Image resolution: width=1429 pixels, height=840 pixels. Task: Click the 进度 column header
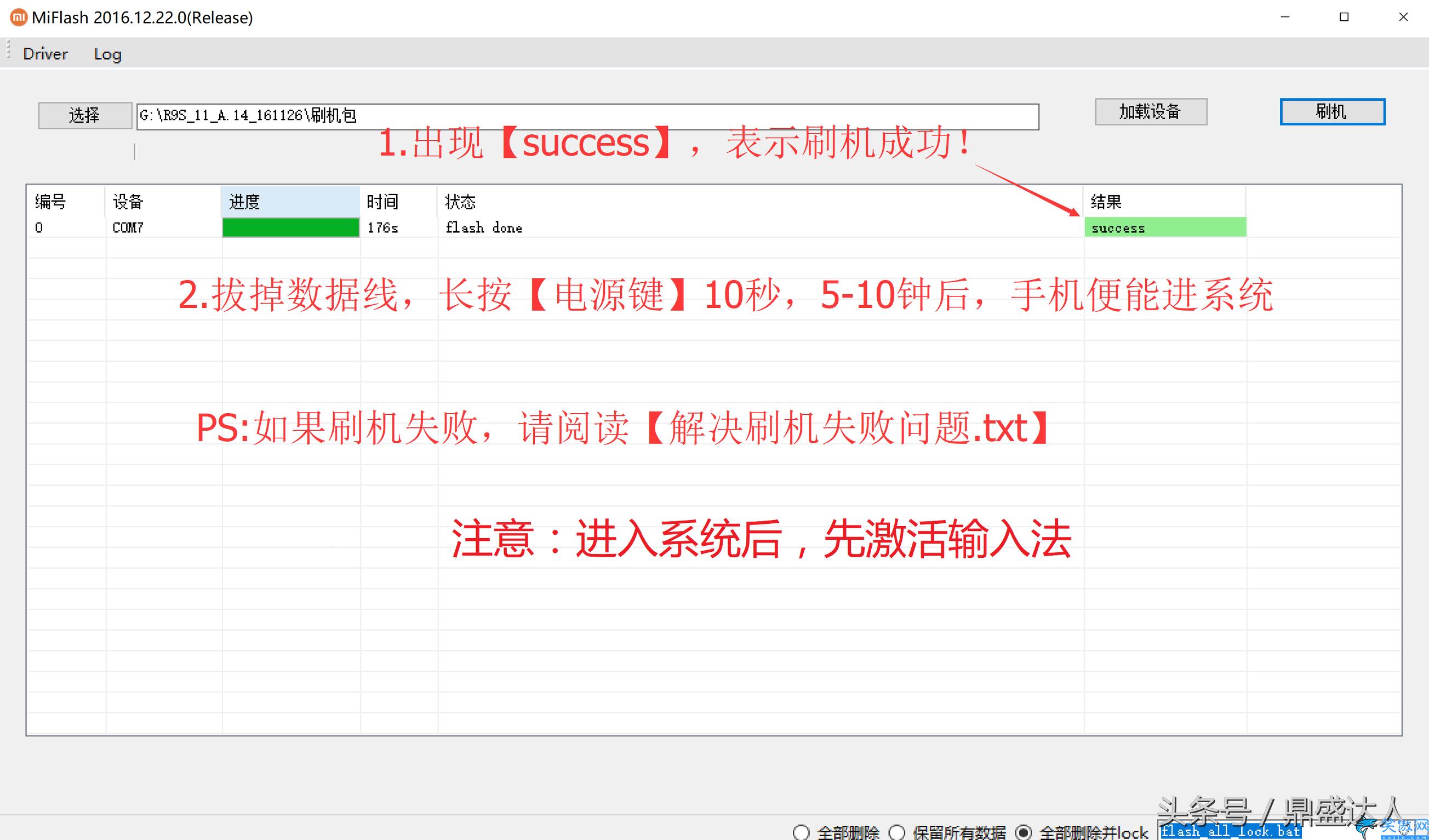pos(290,201)
